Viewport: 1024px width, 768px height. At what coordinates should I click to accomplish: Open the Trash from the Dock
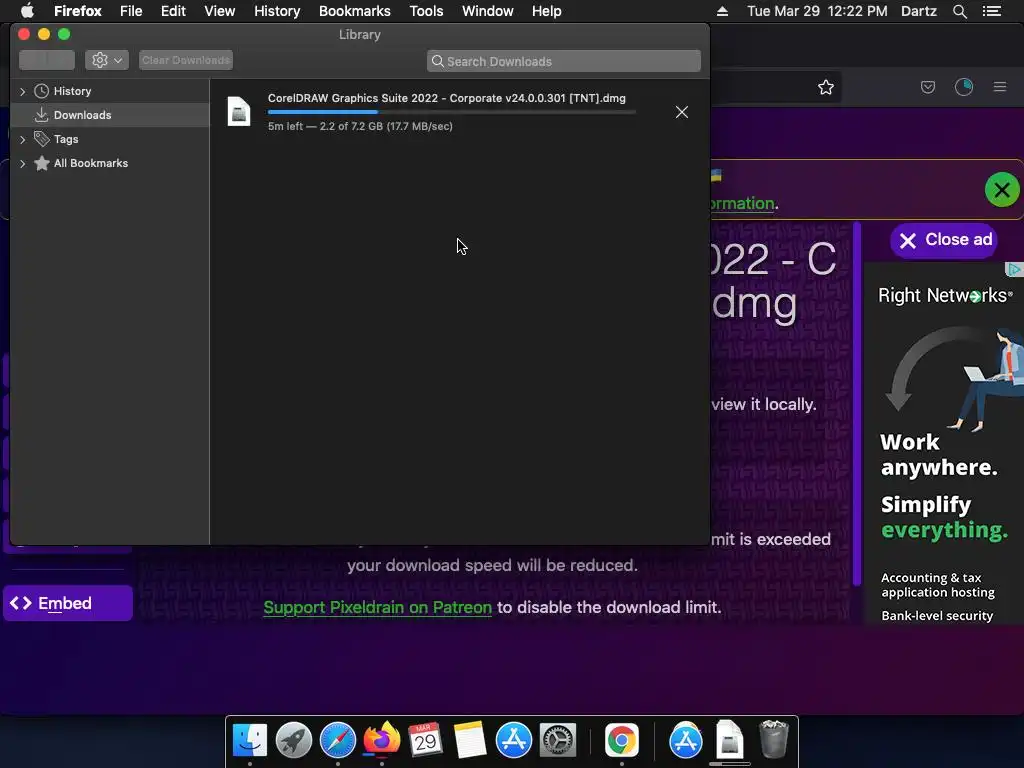point(774,739)
